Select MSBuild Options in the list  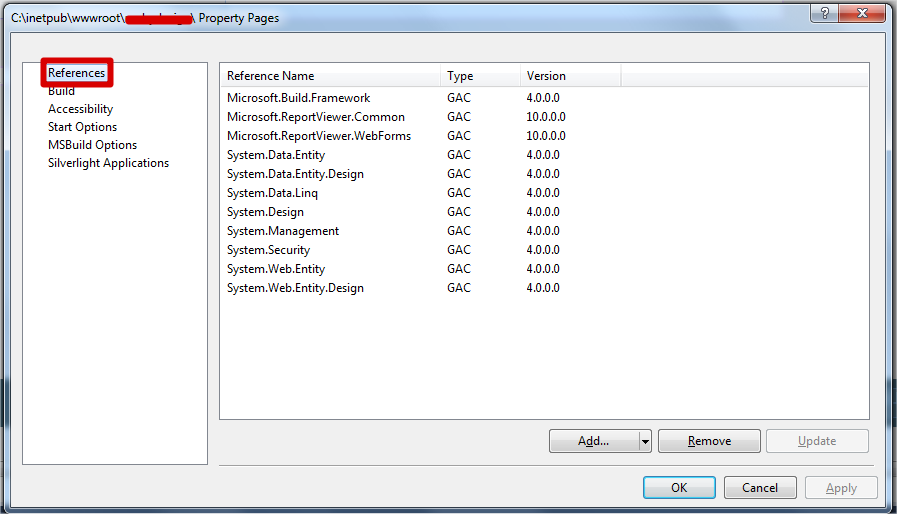tap(92, 145)
